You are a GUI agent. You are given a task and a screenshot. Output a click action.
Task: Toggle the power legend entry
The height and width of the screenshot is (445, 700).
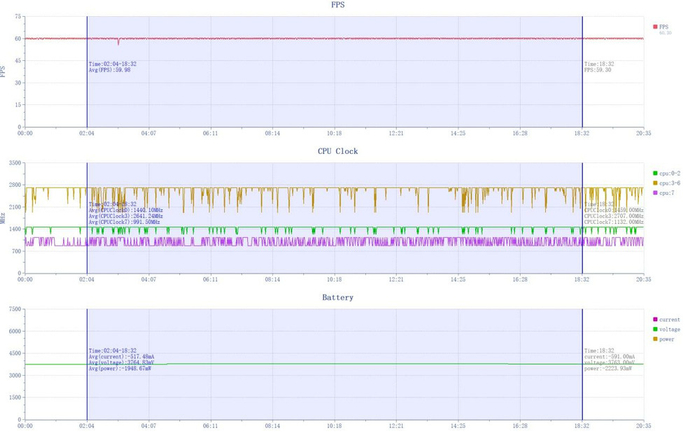point(663,339)
